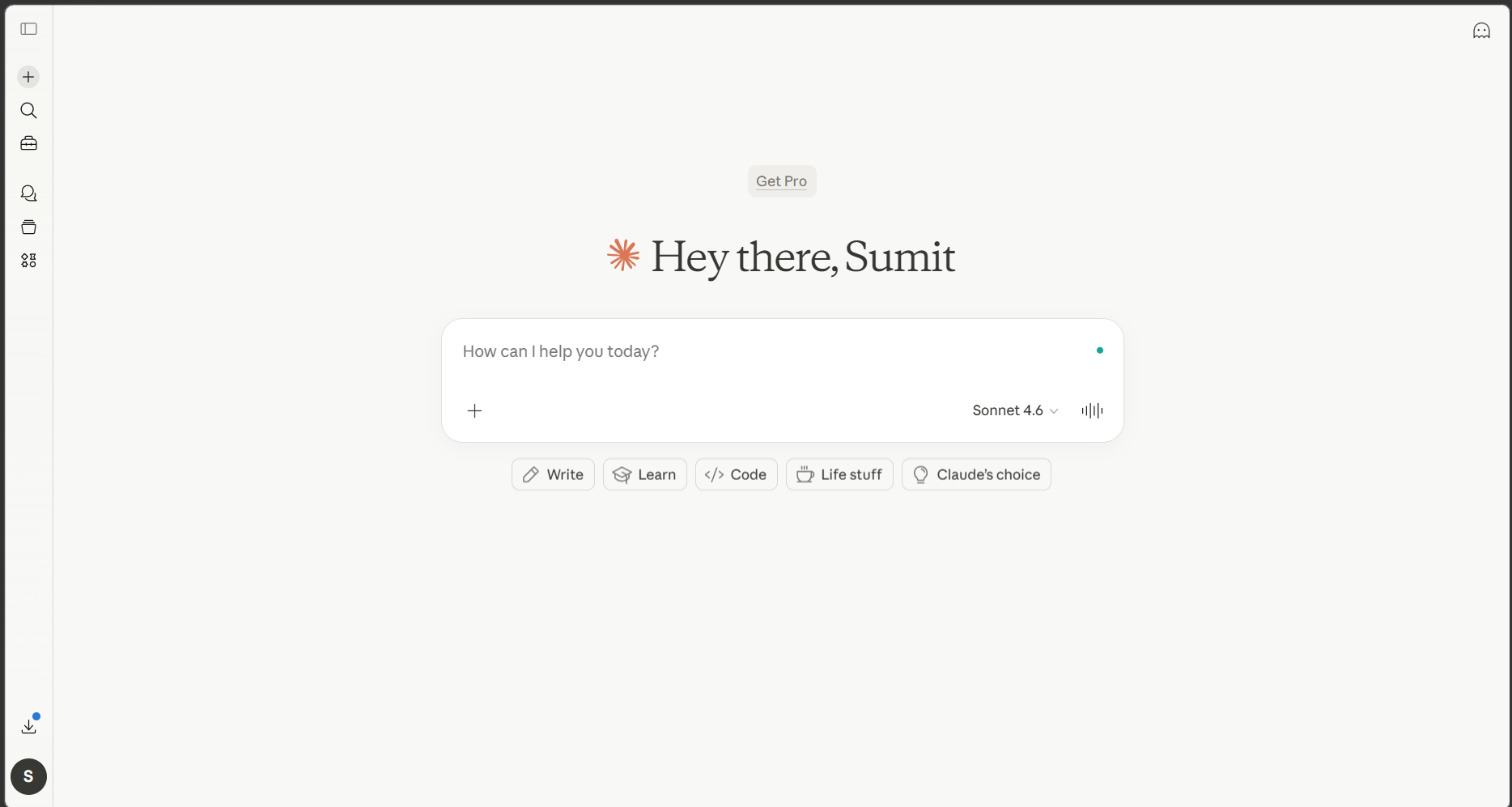Select the Code suggestion chip
The height and width of the screenshot is (807, 1512).
736,474
